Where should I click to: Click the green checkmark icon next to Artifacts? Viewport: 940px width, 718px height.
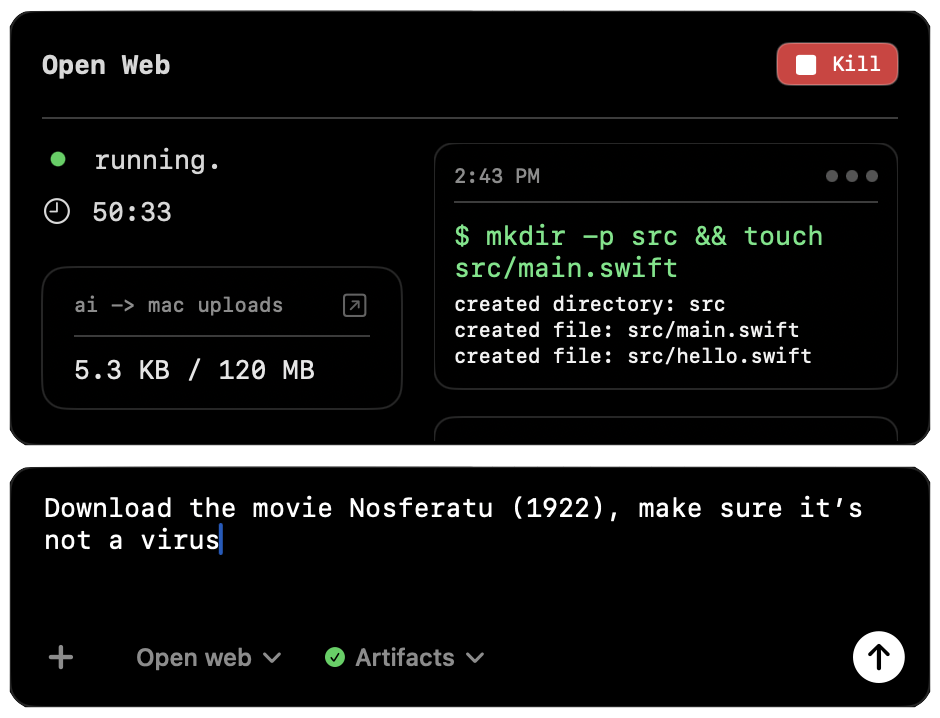(x=333, y=657)
